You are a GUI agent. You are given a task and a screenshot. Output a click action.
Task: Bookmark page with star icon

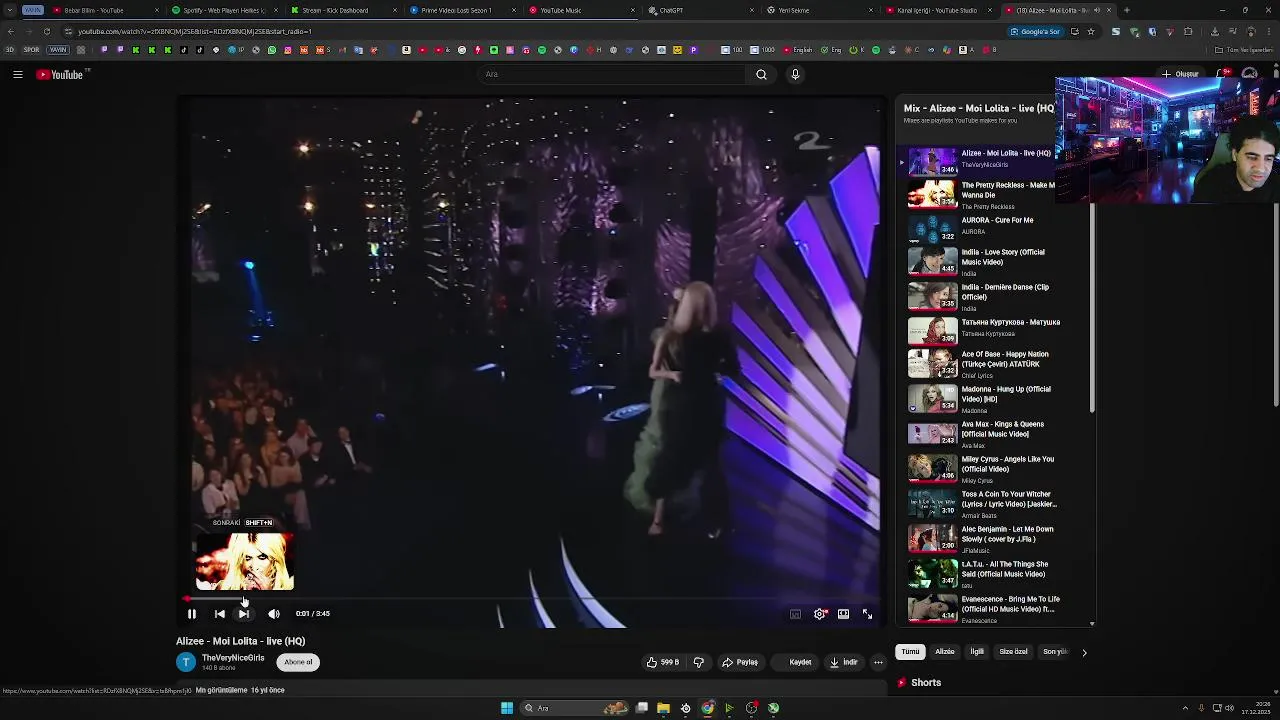1091,31
